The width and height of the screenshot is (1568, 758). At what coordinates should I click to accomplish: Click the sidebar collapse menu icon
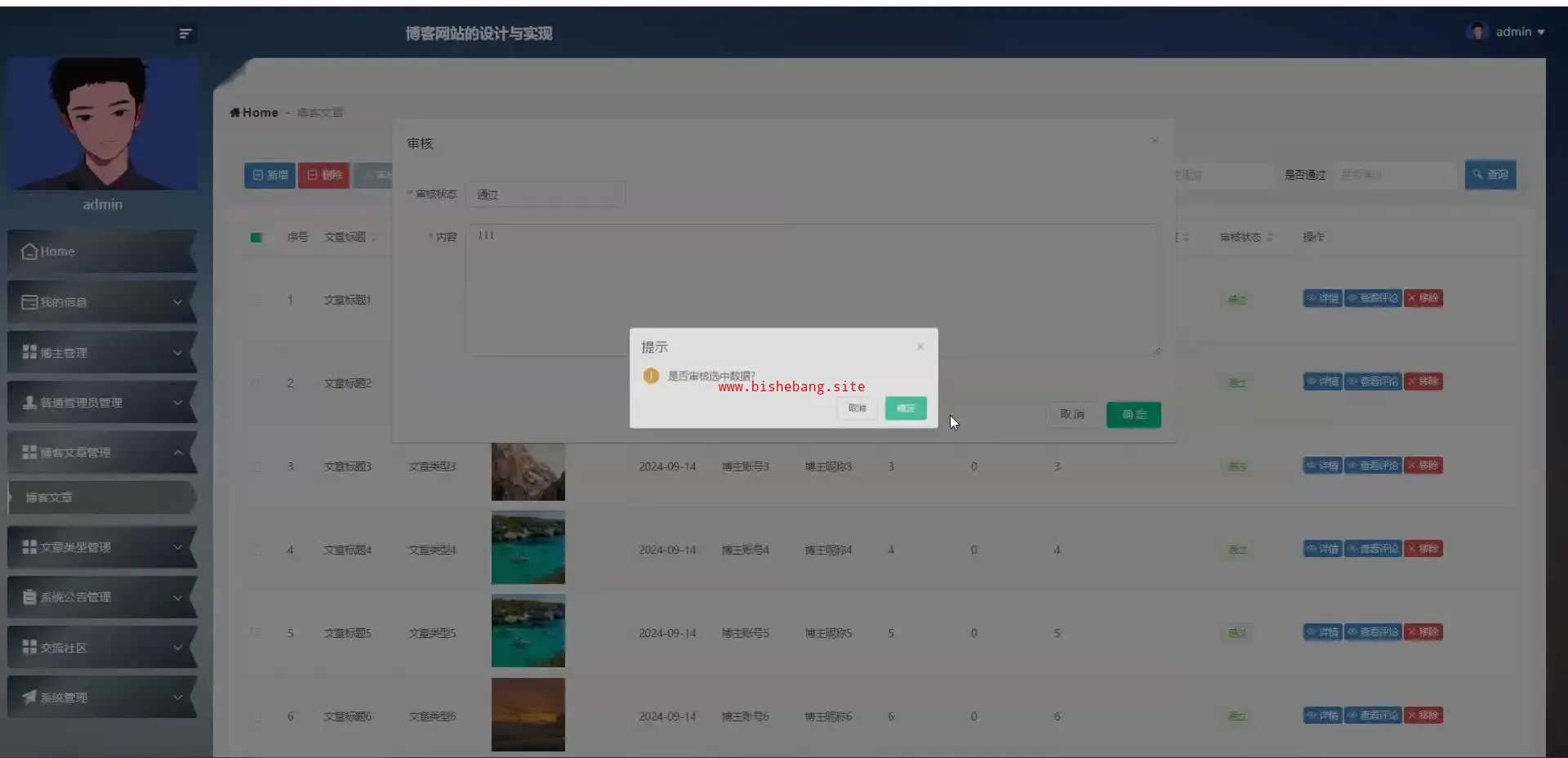[185, 33]
